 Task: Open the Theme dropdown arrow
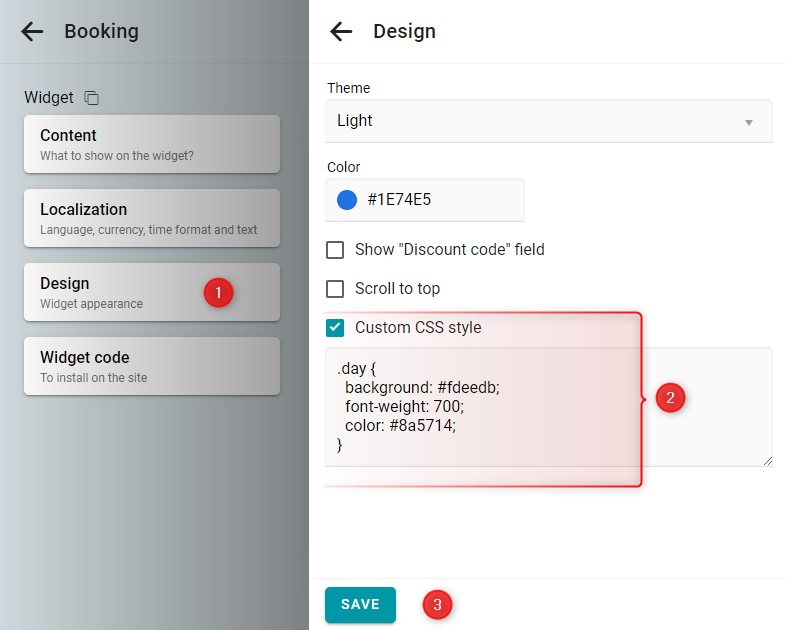pyautogui.click(x=748, y=122)
